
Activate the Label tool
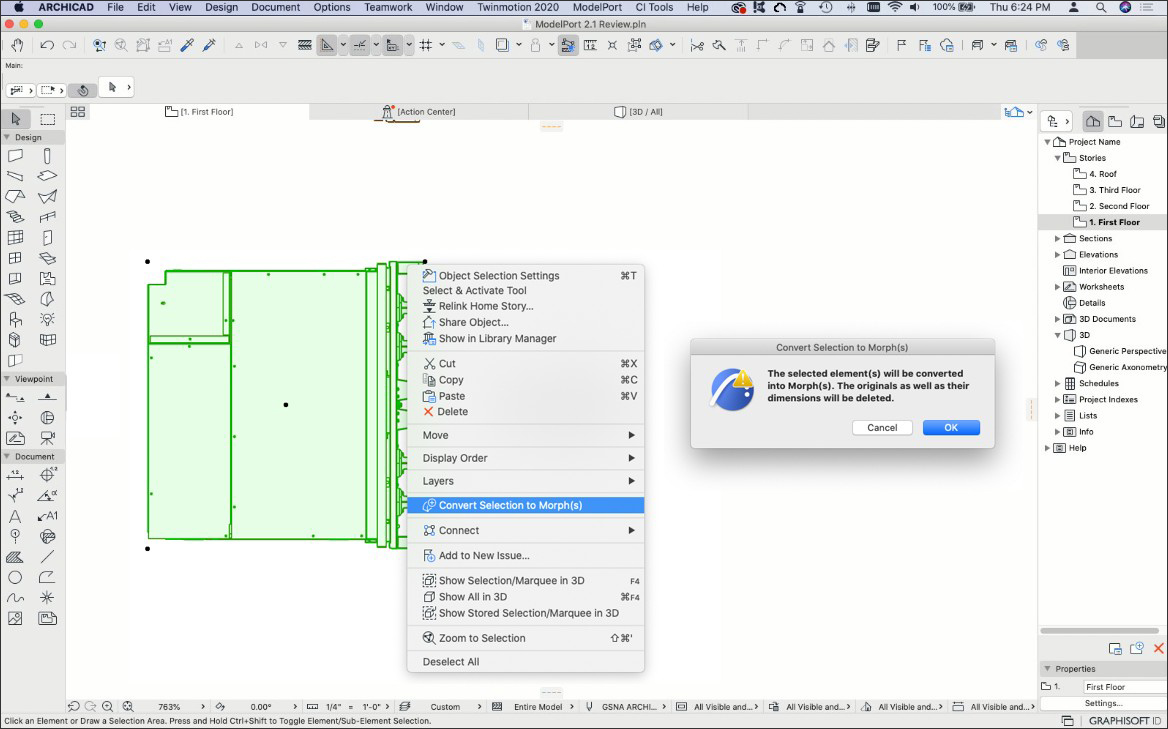(47, 516)
